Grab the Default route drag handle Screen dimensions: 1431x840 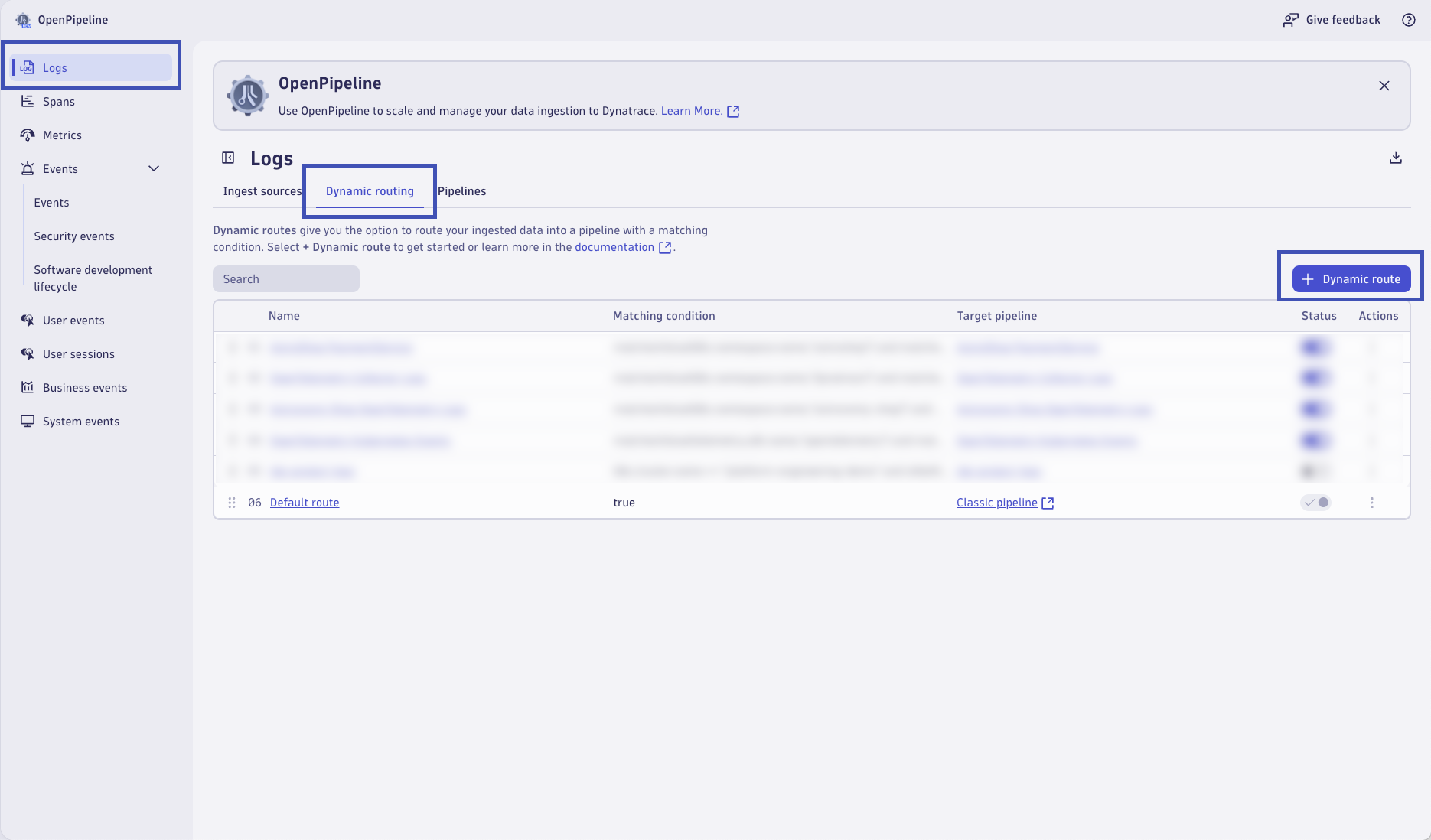(232, 503)
